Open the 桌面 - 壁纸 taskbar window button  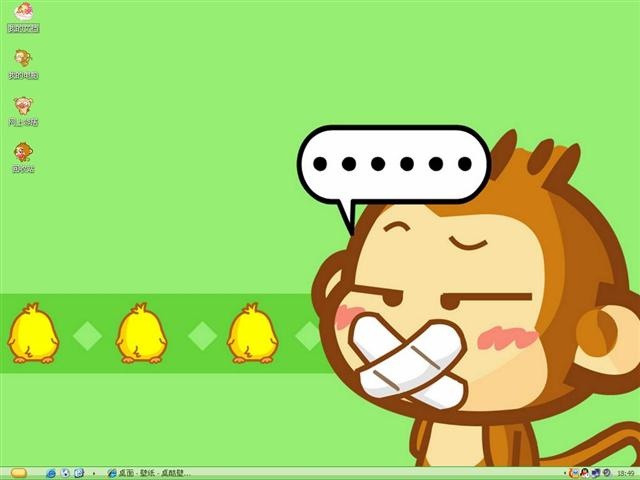[149, 473]
